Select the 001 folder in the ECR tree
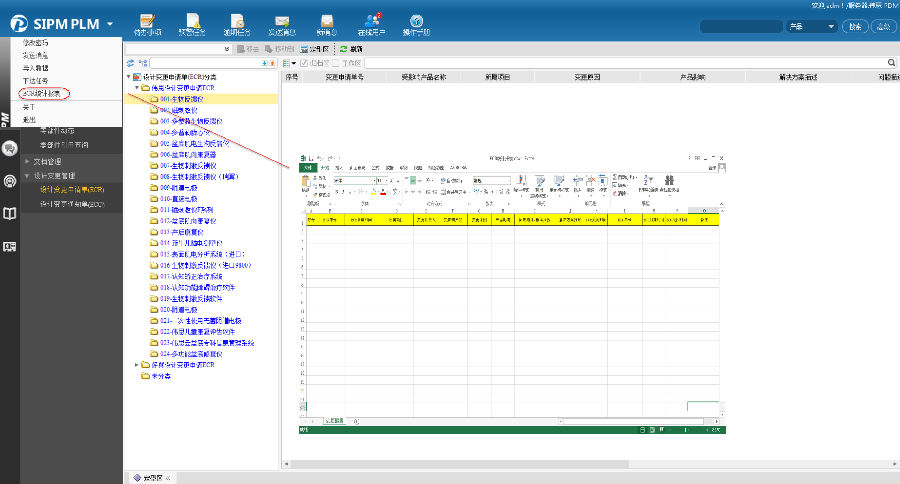Image resolution: width=900 pixels, height=484 pixels. (180, 99)
